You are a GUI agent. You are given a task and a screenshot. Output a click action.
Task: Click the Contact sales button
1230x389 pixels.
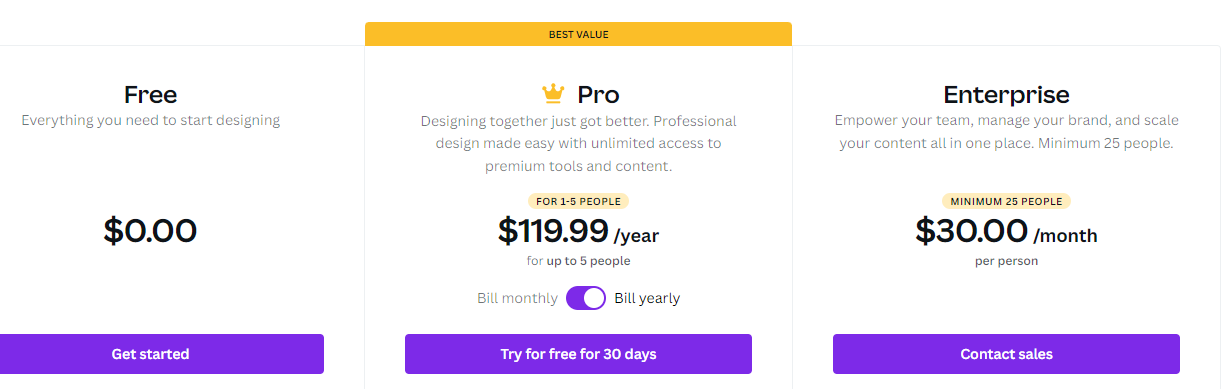(1006, 354)
